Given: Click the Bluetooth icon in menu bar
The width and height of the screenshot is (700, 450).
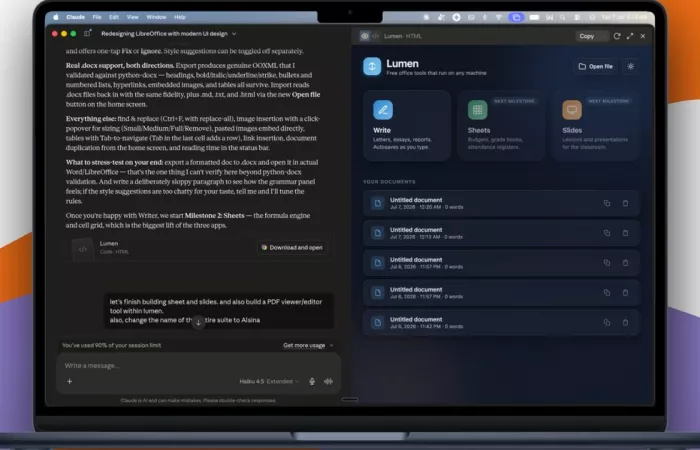Looking at the screenshot, I should [x=484, y=17].
